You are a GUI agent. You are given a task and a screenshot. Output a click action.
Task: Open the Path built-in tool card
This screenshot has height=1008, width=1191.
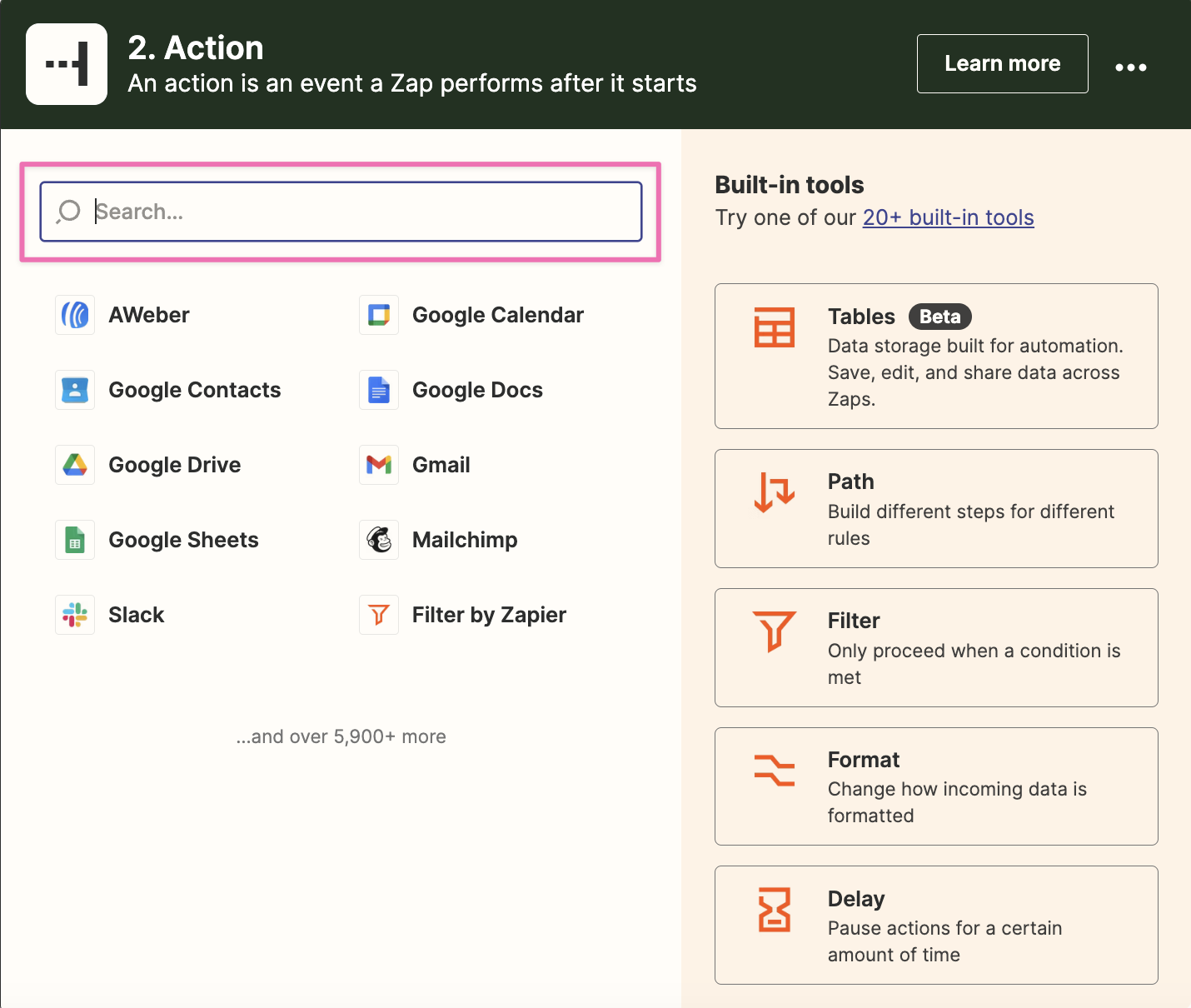936,508
